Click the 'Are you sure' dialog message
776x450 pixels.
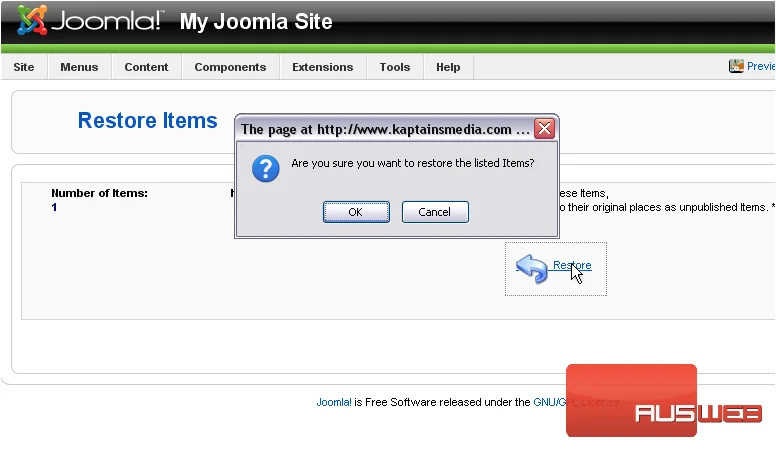(x=413, y=163)
